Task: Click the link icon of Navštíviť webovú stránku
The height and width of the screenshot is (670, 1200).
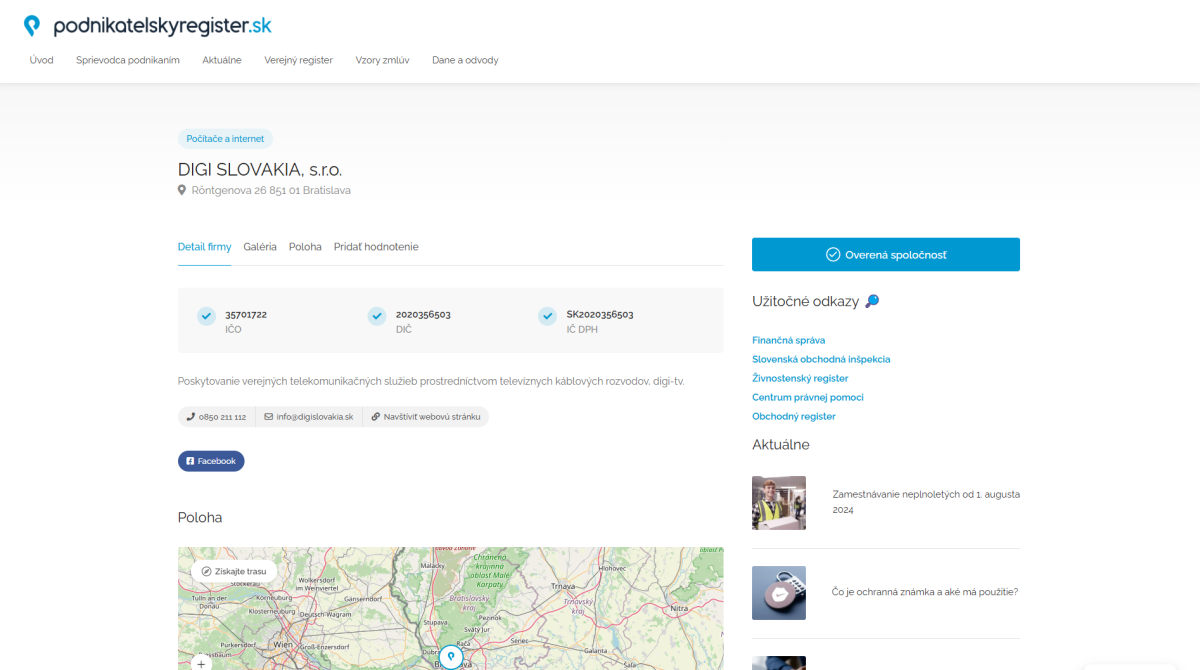Action: [376, 417]
